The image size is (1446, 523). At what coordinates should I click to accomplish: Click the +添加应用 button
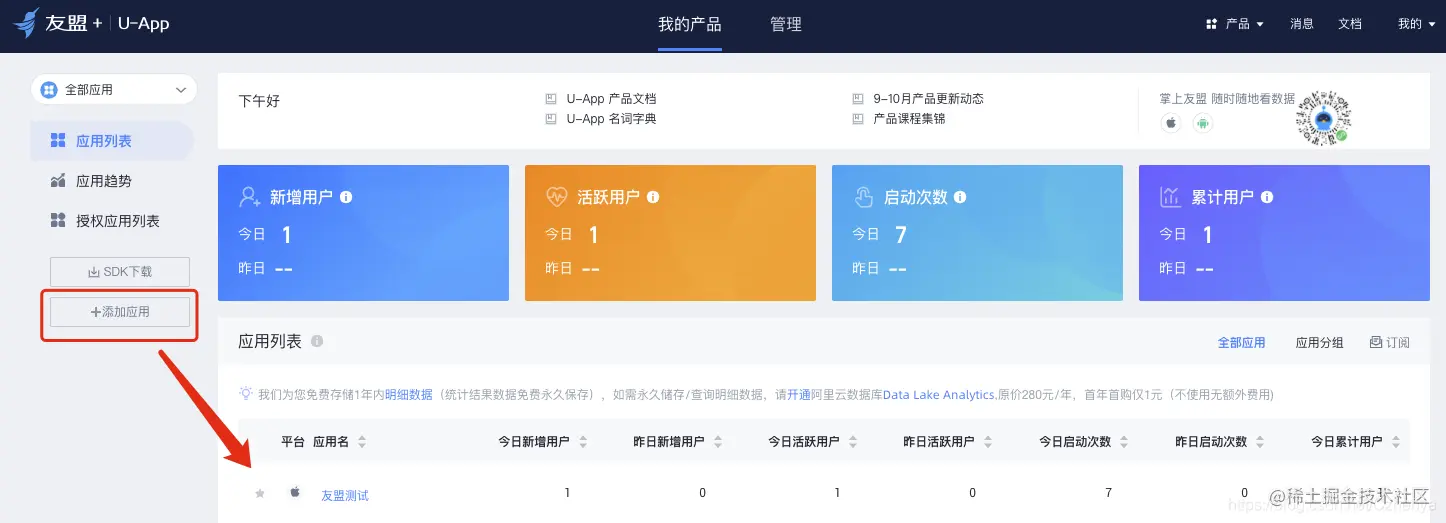[120, 312]
